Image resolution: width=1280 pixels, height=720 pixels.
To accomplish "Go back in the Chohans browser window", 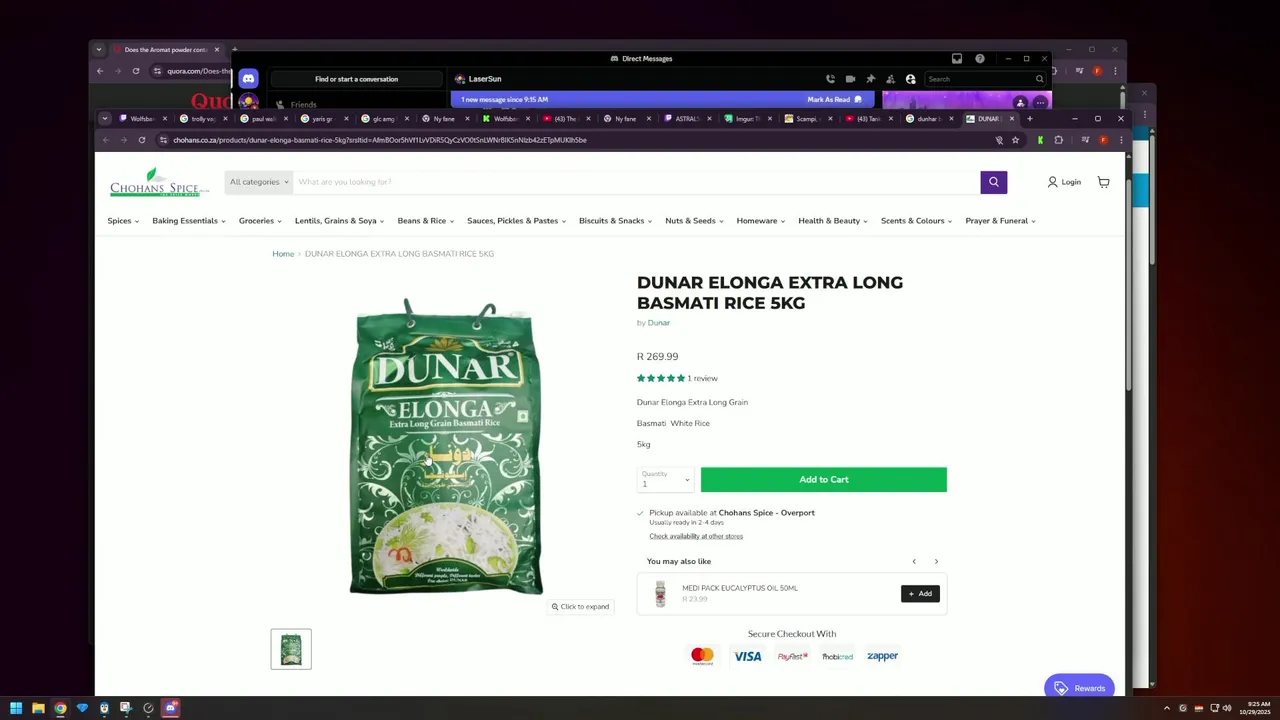I will (x=105, y=140).
